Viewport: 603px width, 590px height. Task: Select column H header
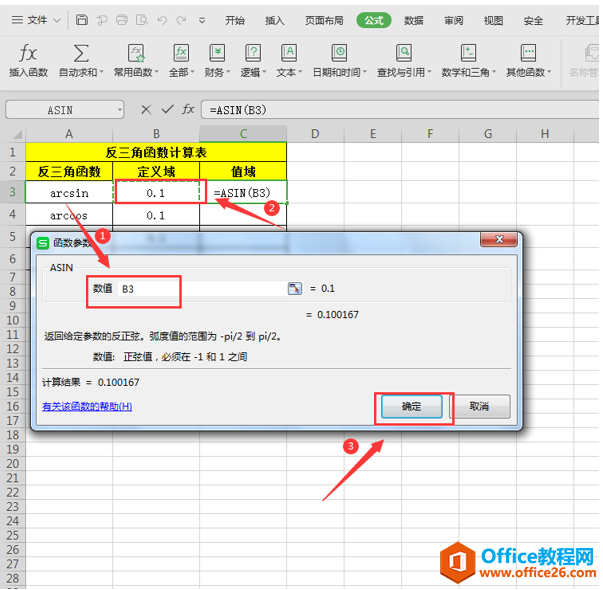[x=545, y=134]
